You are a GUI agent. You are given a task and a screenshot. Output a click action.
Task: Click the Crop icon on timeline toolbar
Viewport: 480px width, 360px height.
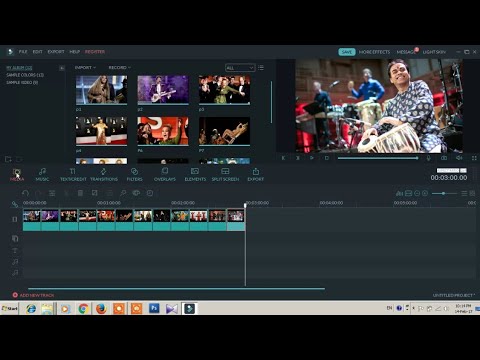(x=95, y=193)
